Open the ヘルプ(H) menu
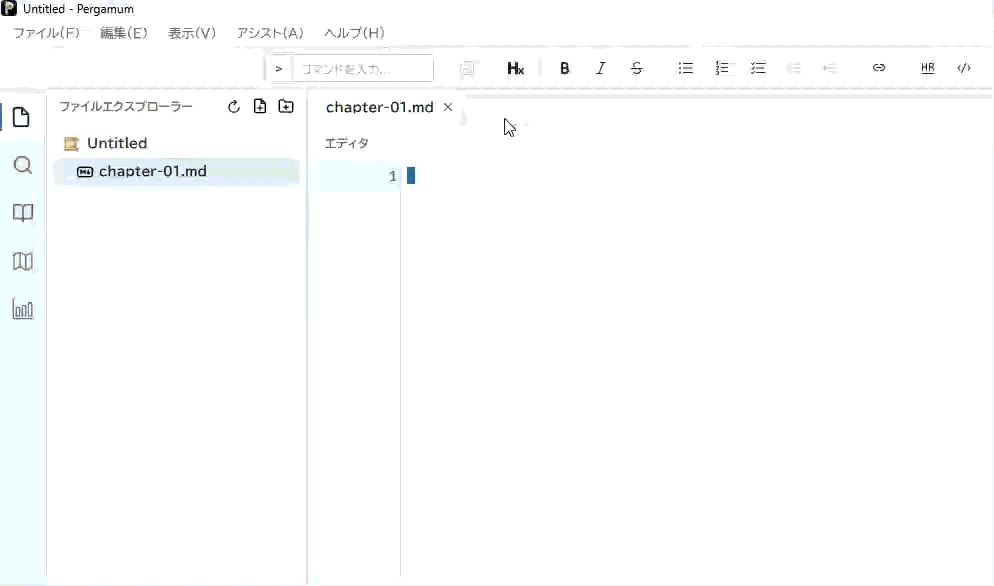 coord(354,33)
